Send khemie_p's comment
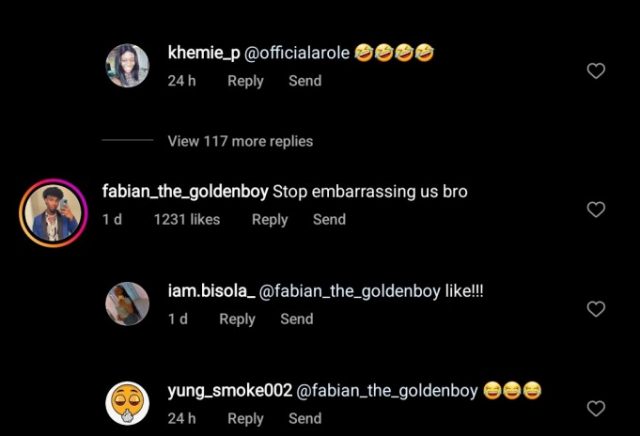 [x=305, y=81]
